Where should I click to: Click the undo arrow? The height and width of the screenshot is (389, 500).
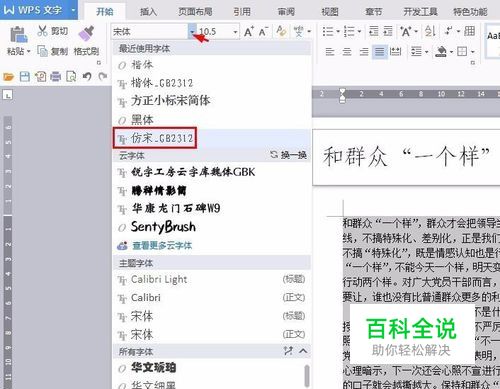[x=87, y=77]
